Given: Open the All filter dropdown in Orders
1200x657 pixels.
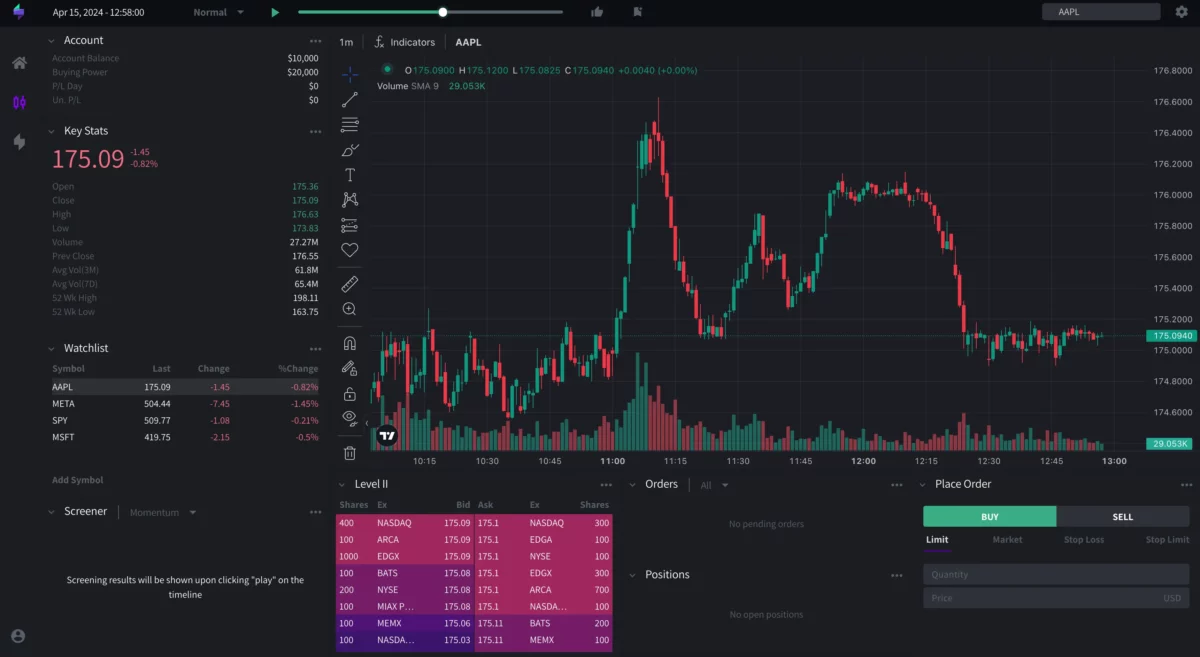Looking at the screenshot, I should (714, 484).
